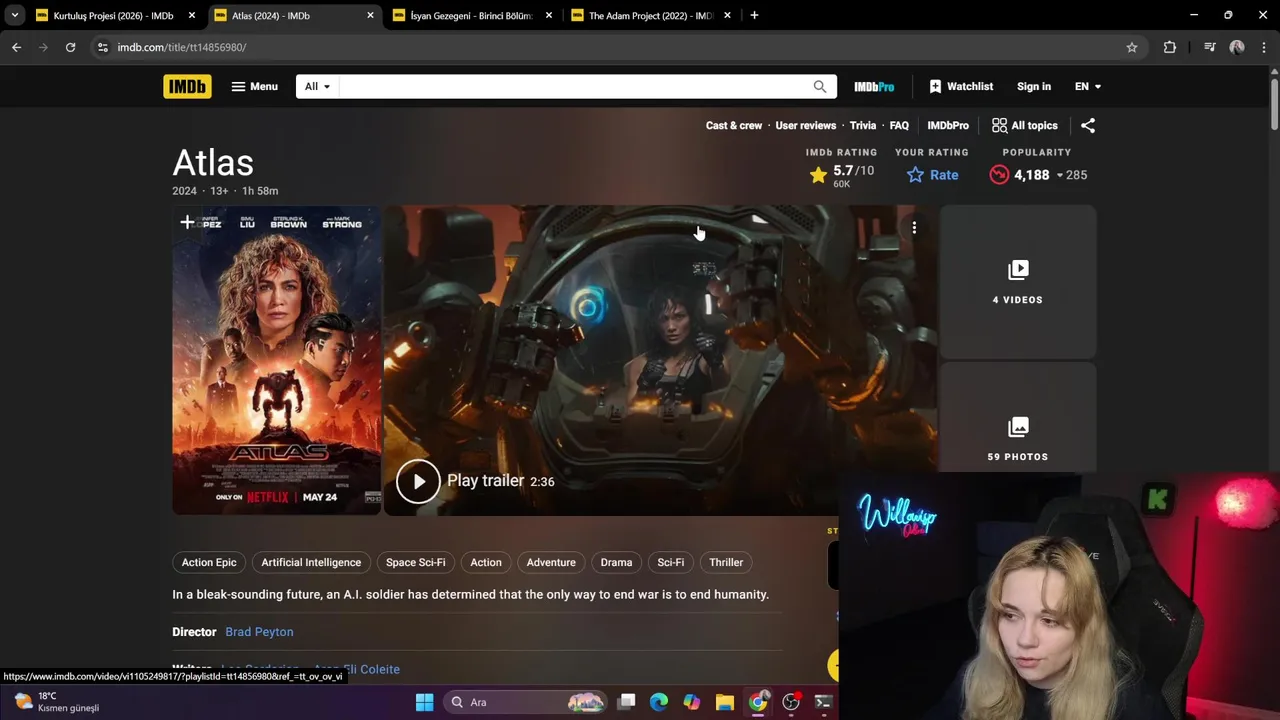This screenshot has width=1280, height=720.
Task: Open All topics
Action: (1024, 125)
